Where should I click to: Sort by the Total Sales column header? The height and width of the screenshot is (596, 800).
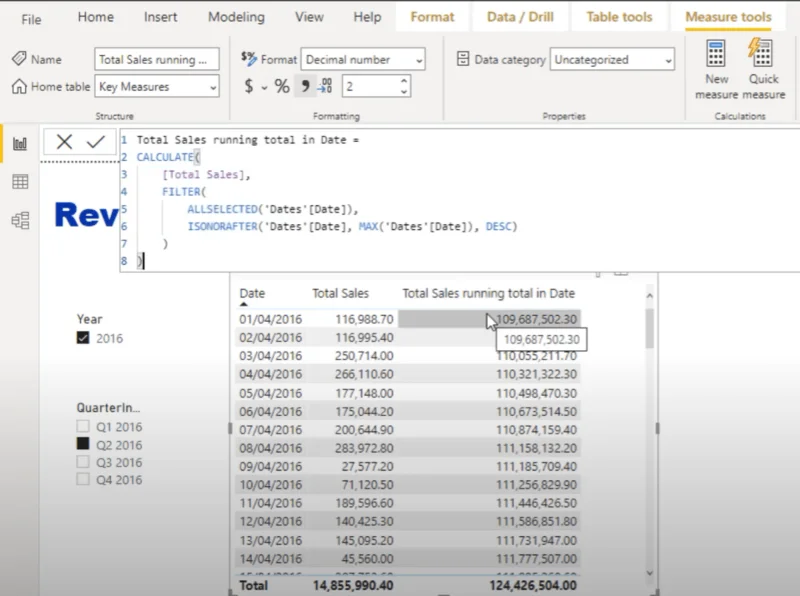[340, 293]
